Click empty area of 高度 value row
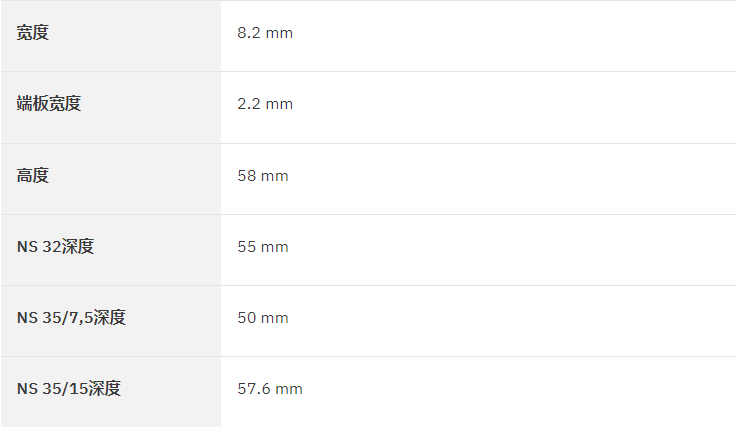Viewport: 747px width, 427px height. click(515, 179)
